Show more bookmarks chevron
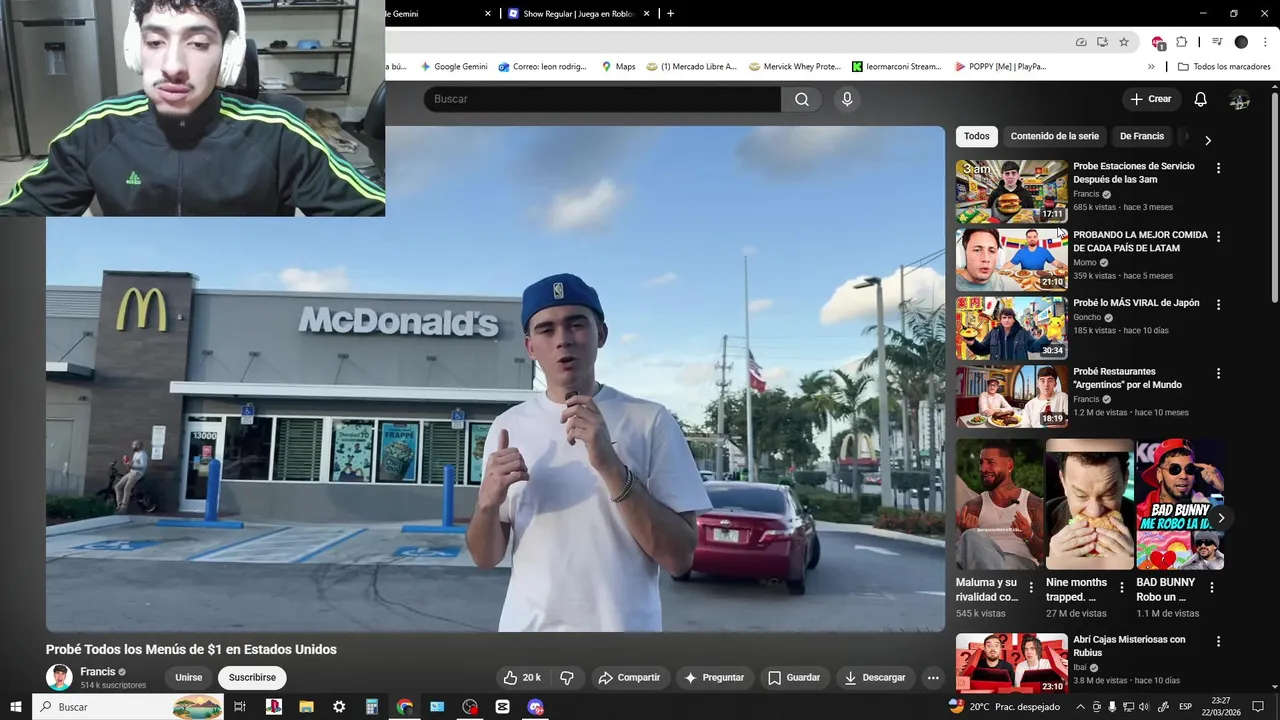 click(x=1151, y=67)
